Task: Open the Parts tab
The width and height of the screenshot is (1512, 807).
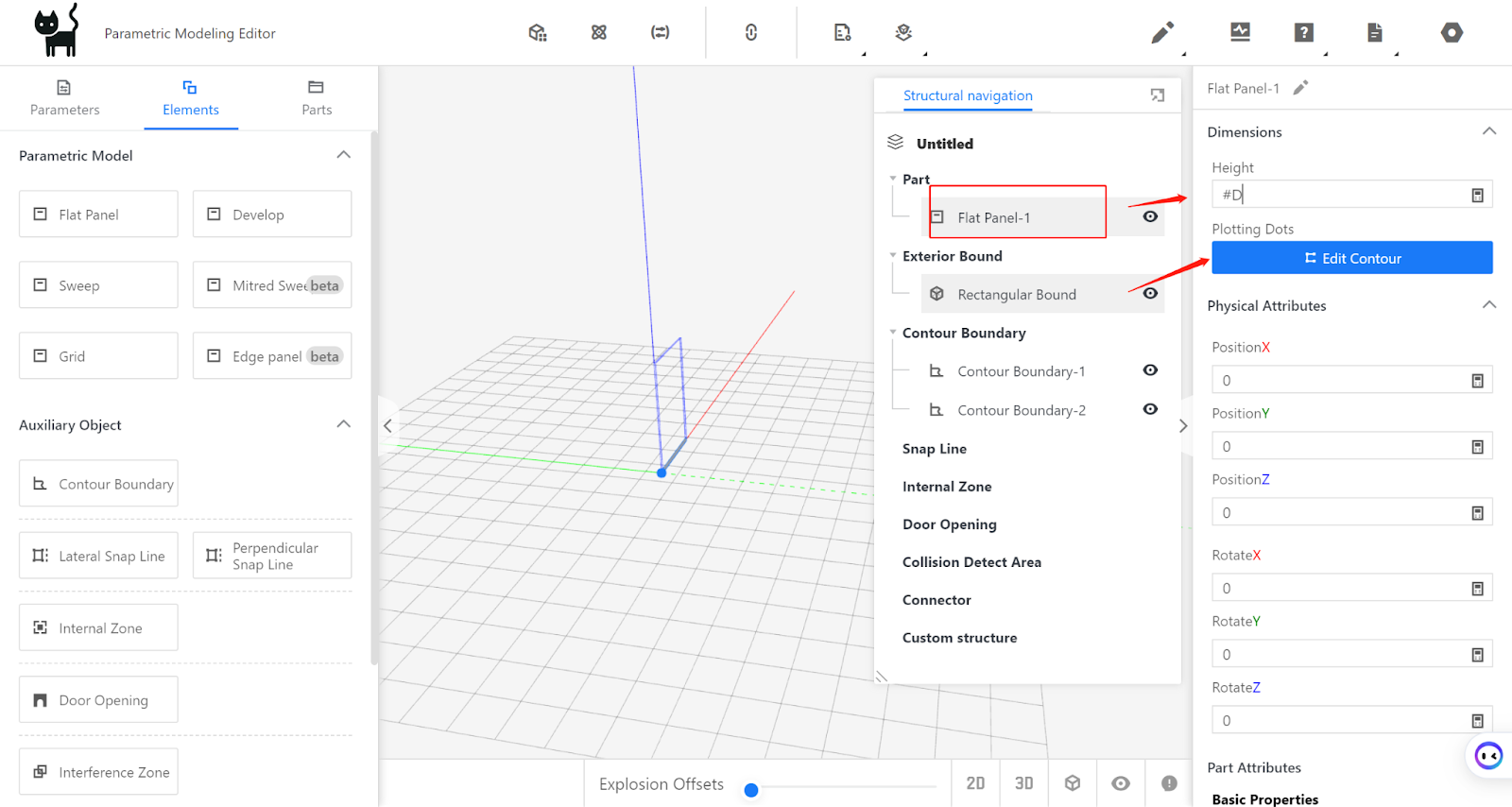Action: pyautogui.click(x=317, y=98)
